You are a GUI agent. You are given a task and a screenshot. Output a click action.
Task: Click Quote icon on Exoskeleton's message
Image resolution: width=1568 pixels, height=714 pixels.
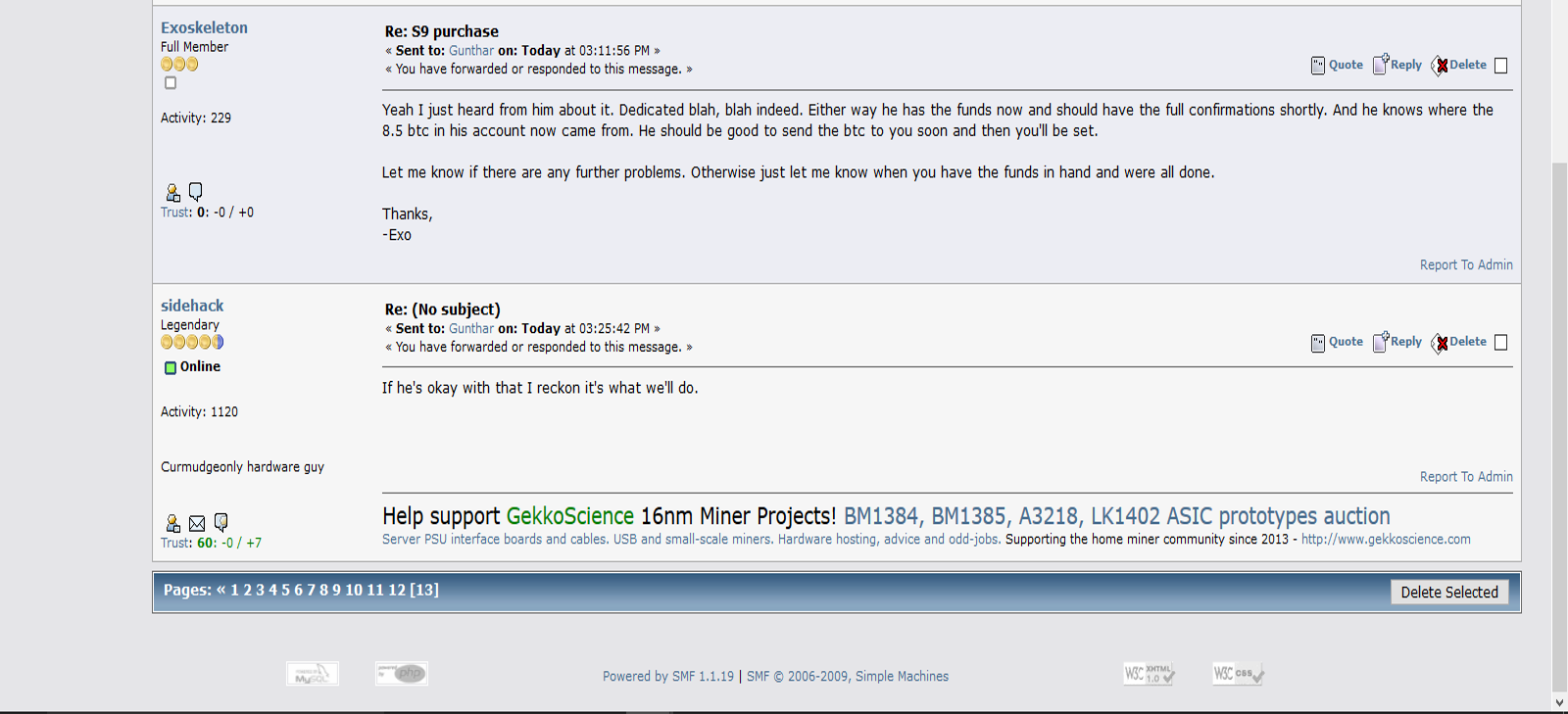[x=1318, y=66]
